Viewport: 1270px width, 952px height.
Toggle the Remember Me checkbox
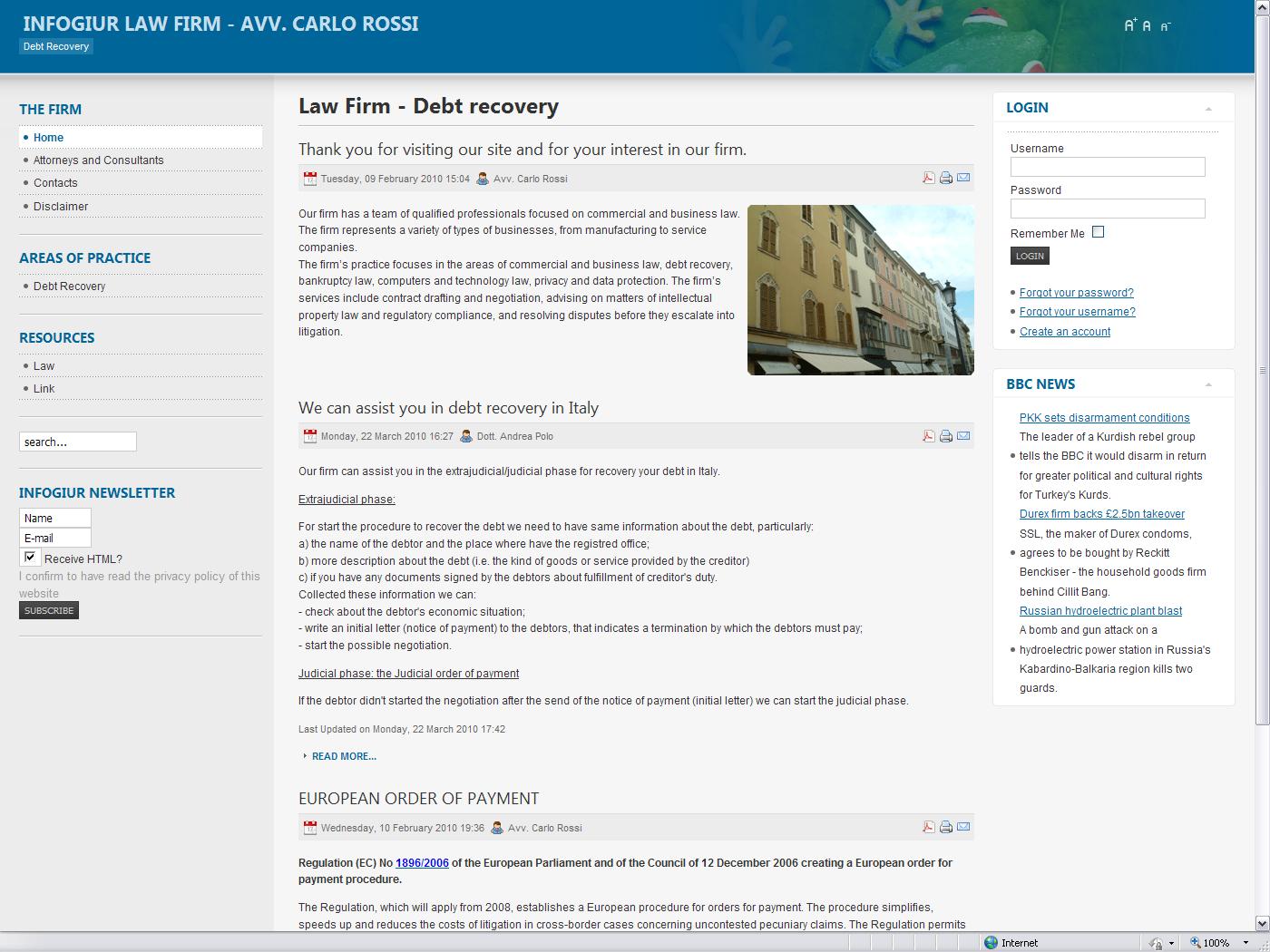click(1098, 232)
